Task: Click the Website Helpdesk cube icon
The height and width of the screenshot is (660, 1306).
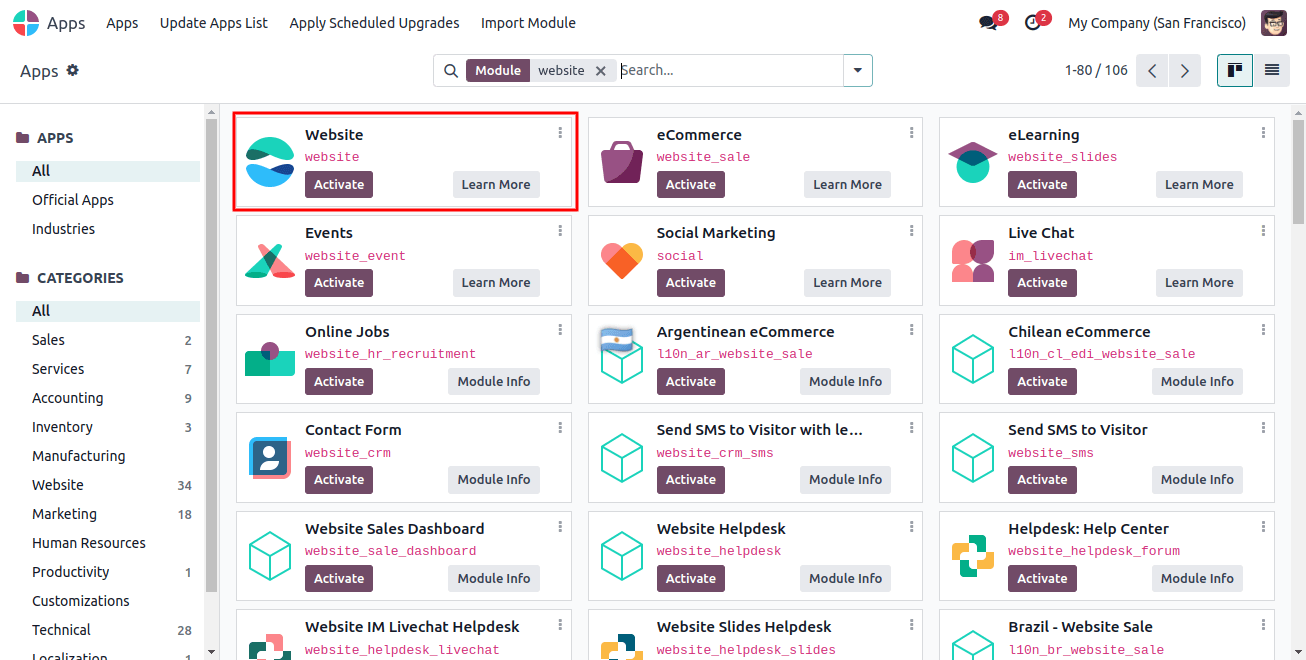Action: pos(622,556)
